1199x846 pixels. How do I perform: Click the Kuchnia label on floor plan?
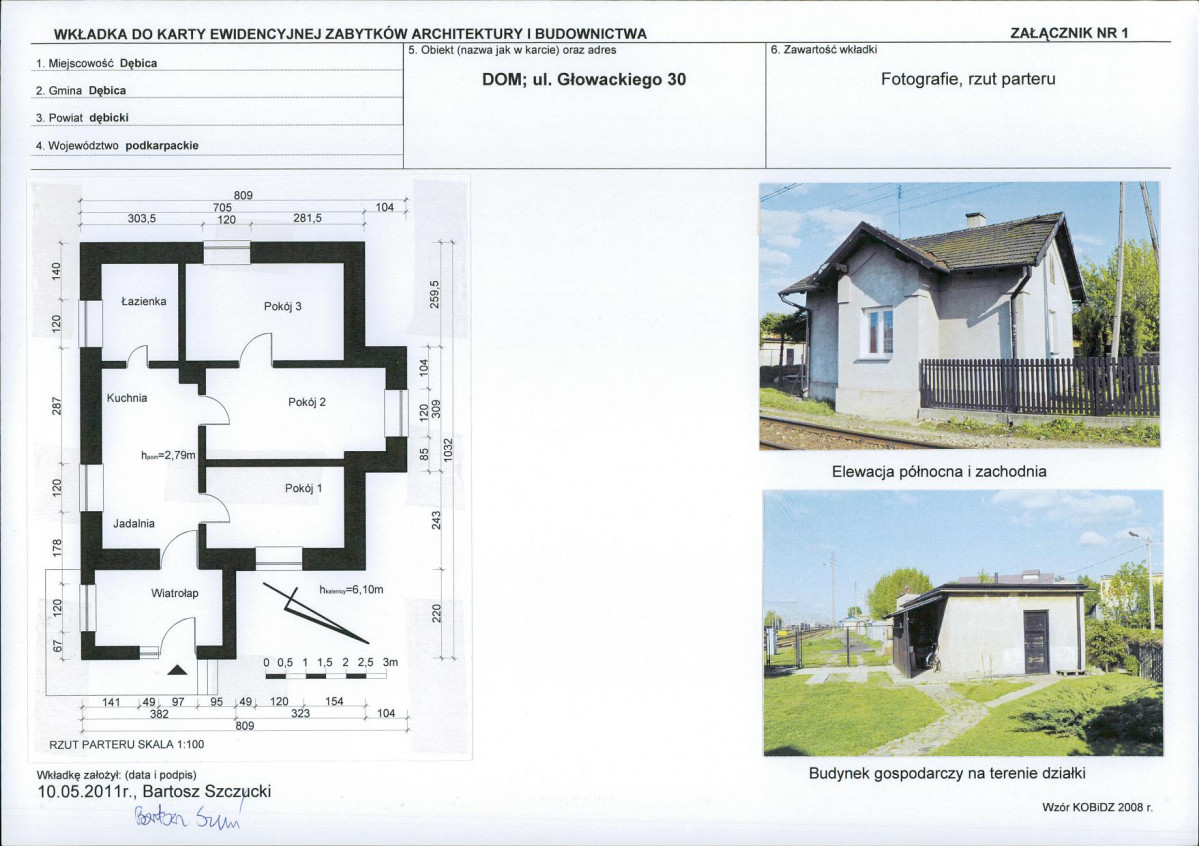[x=127, y=398]
